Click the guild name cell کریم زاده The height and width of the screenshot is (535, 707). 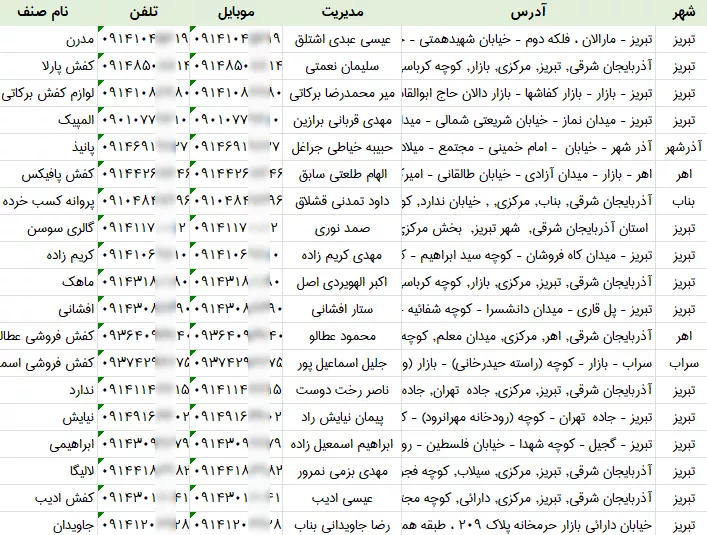point(49,256)
